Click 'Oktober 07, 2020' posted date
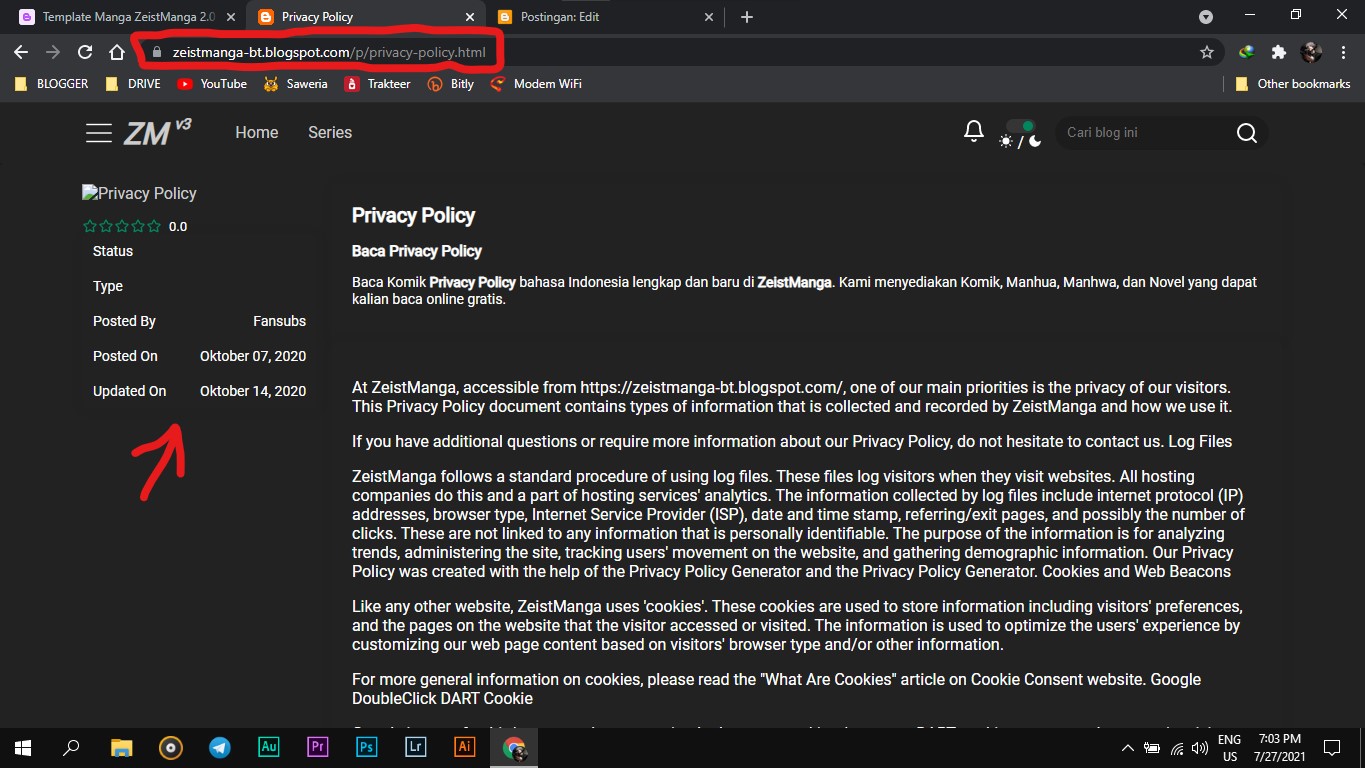The height and width of the screenshot is (768, 1365). point(253,356)
